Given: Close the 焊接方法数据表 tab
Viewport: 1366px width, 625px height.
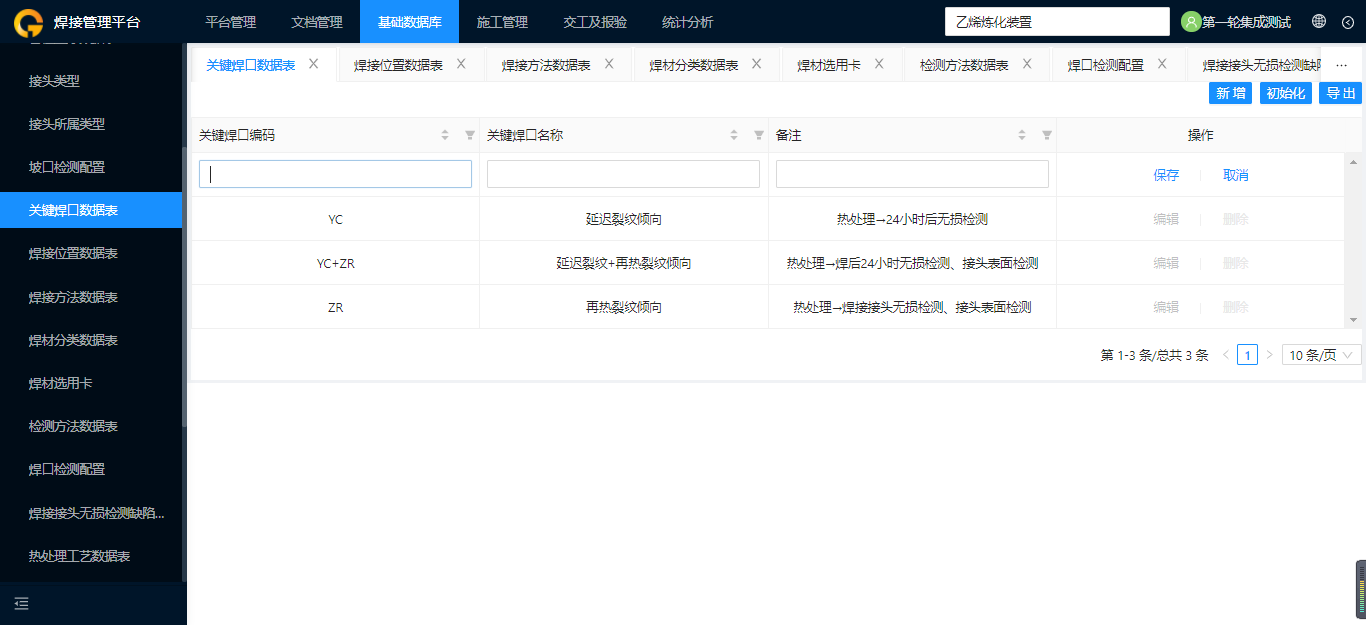Looking at the screenshot, I should pos(609,64).
